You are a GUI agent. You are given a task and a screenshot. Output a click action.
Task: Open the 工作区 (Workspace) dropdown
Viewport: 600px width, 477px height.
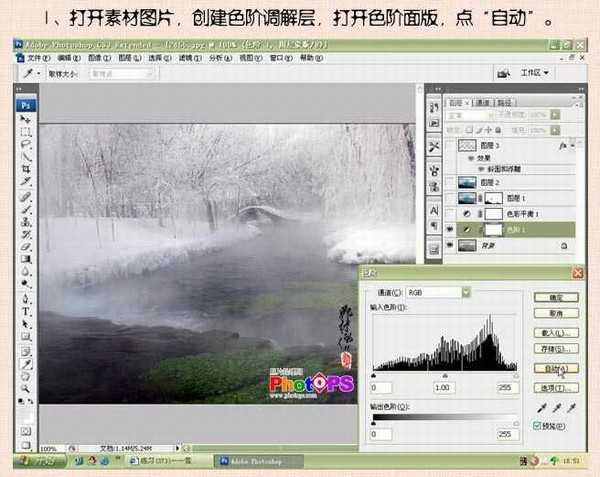(x=535, y=73)
